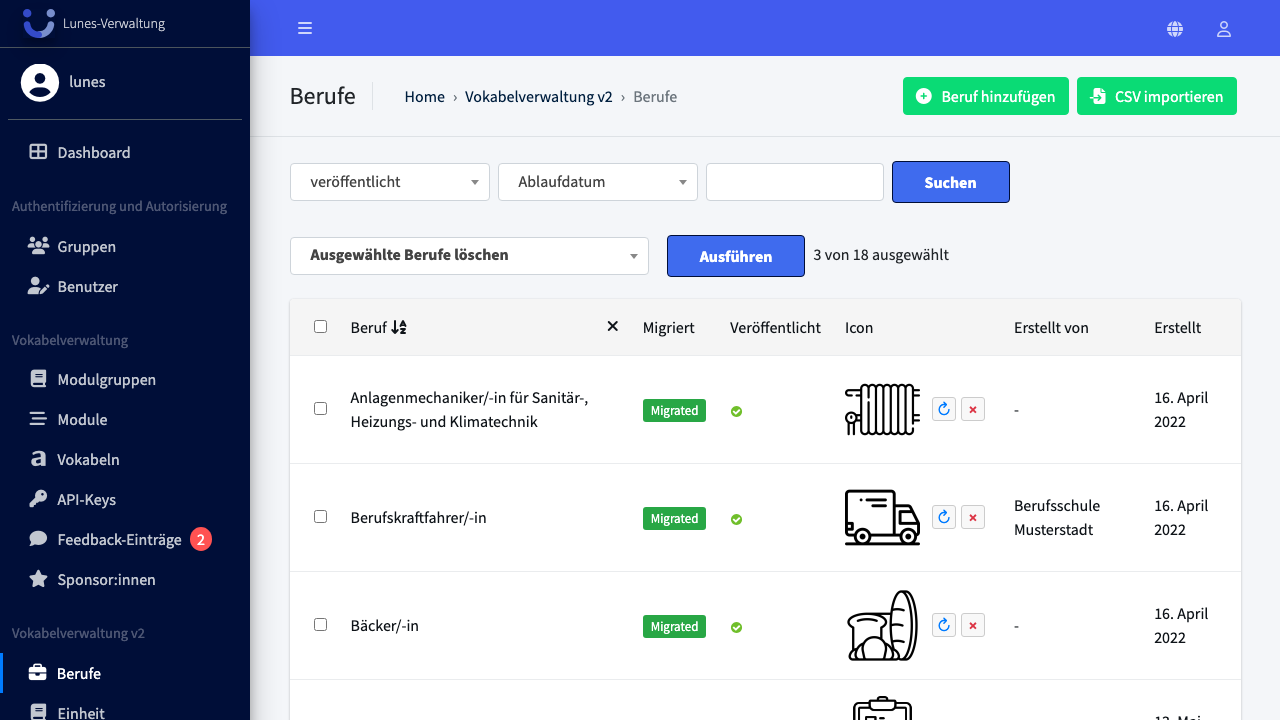Toggle the select-all header checkbox

click(320, 326)
